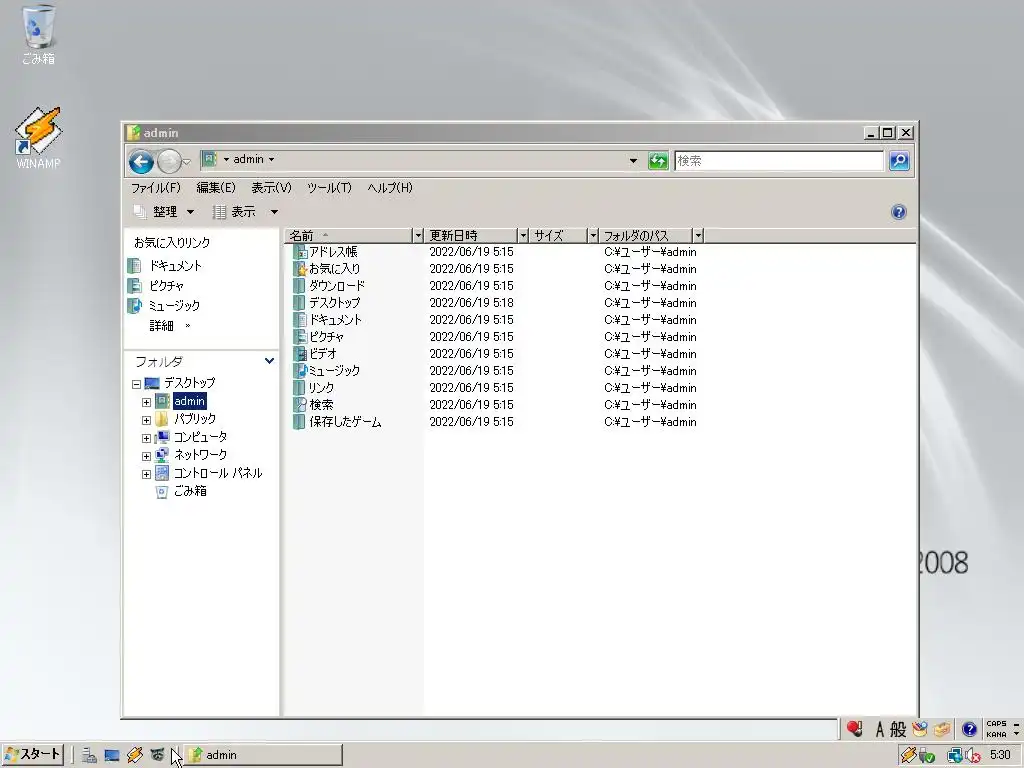Image resolution: width=1024 pixels, height=768 pixels.
Task: Start search with the magnifier button
Action: pyautogui.click(x=899, y=161)
